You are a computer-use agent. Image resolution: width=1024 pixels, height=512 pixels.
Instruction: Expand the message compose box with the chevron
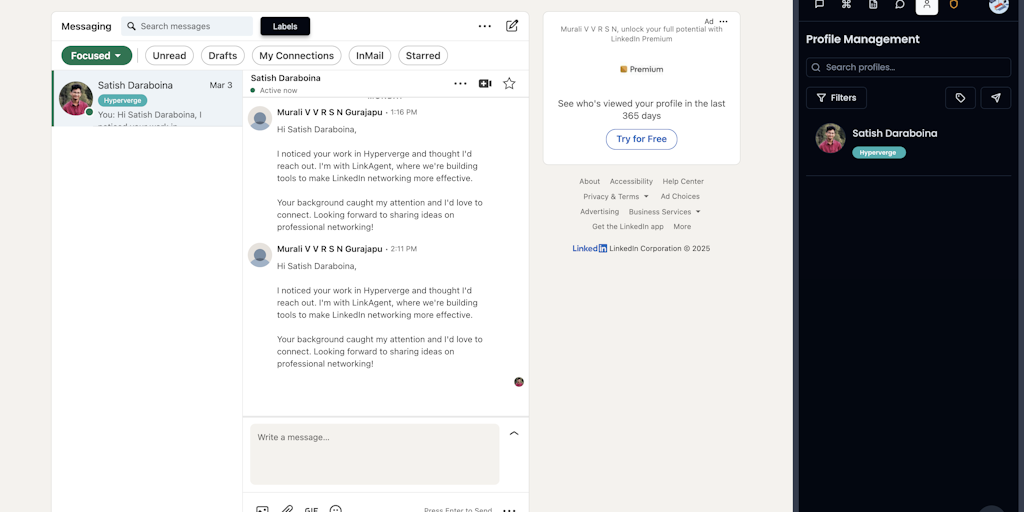point(514,433)
